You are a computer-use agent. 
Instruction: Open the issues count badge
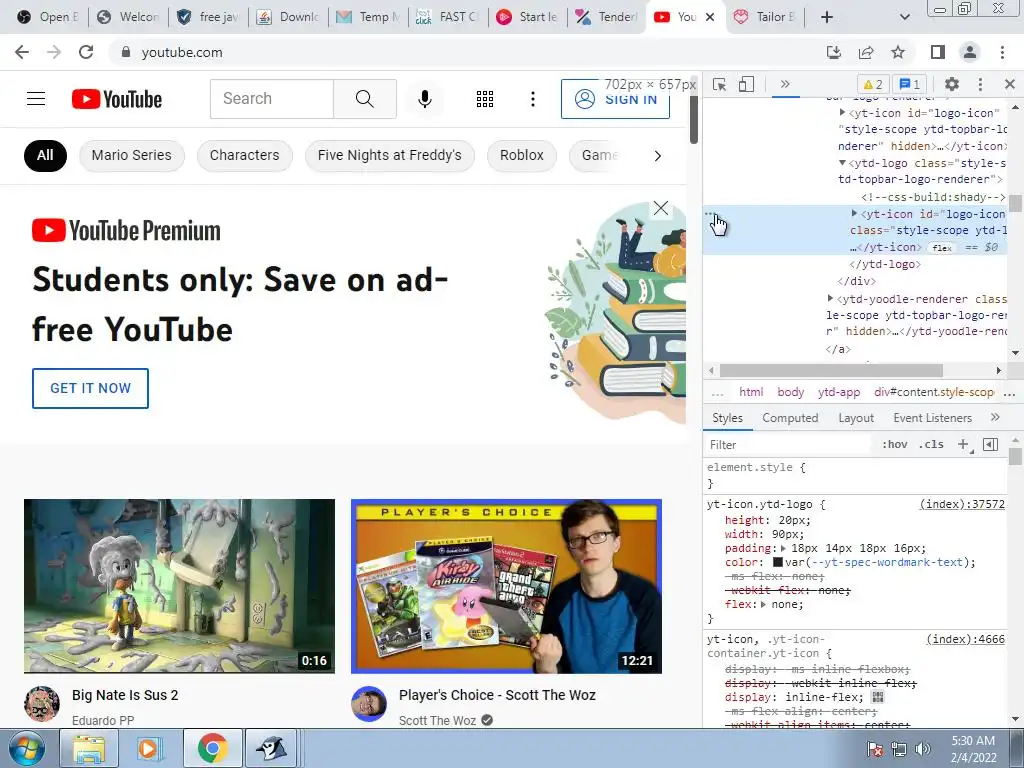click(910, 84)
